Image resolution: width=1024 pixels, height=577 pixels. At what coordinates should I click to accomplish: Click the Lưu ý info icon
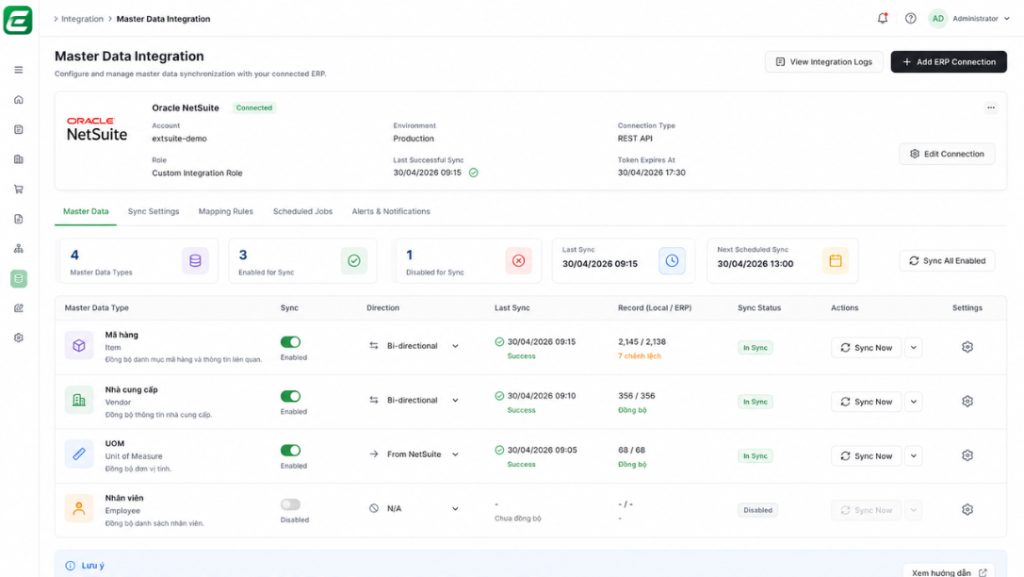70,566
